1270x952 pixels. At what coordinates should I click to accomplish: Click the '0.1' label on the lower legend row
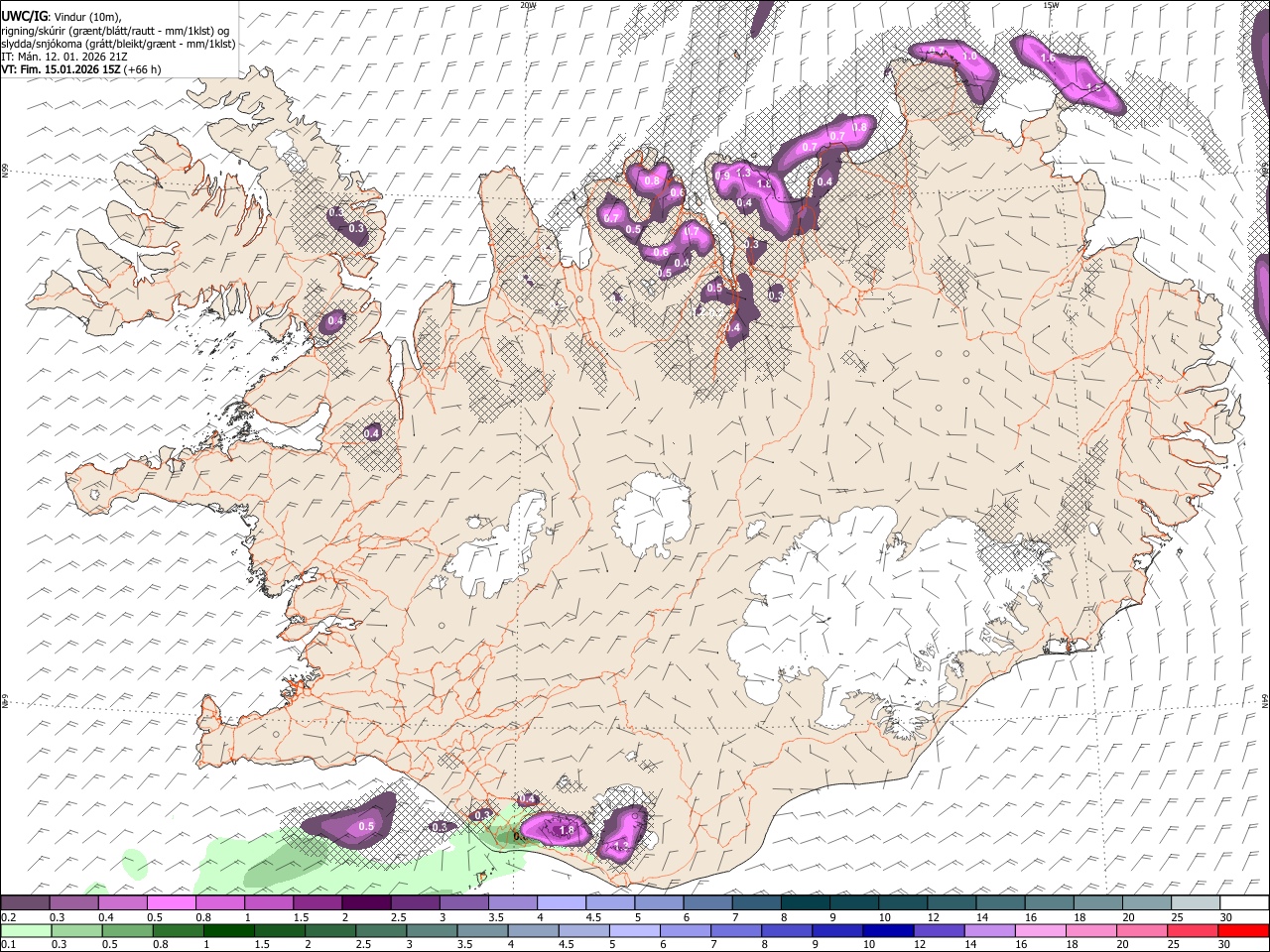[x=7, y=944]
